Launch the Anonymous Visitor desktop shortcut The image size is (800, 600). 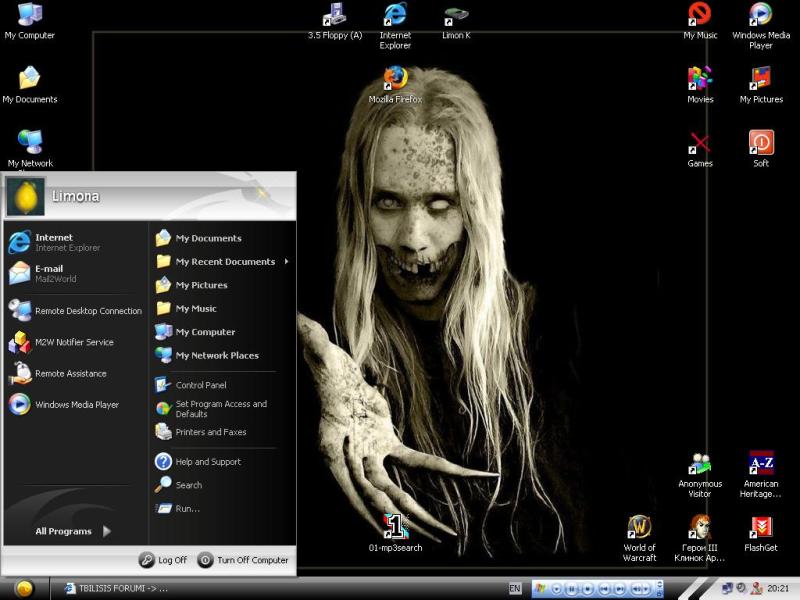700,474
